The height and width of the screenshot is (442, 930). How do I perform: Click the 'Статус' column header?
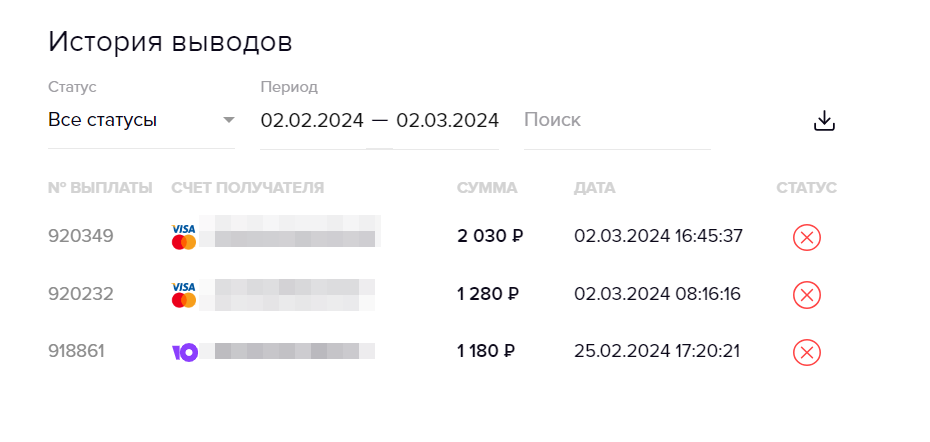pos(806,187)
